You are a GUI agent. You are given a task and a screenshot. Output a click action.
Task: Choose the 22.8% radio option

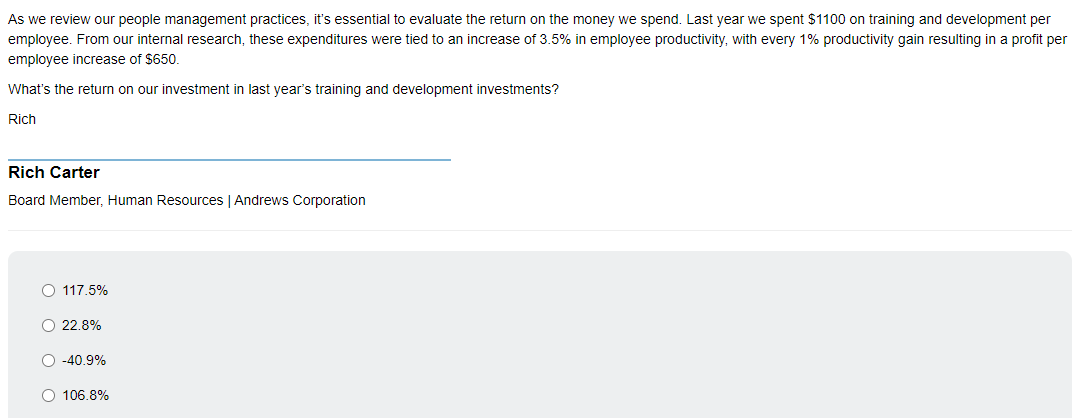pos(48,325)
